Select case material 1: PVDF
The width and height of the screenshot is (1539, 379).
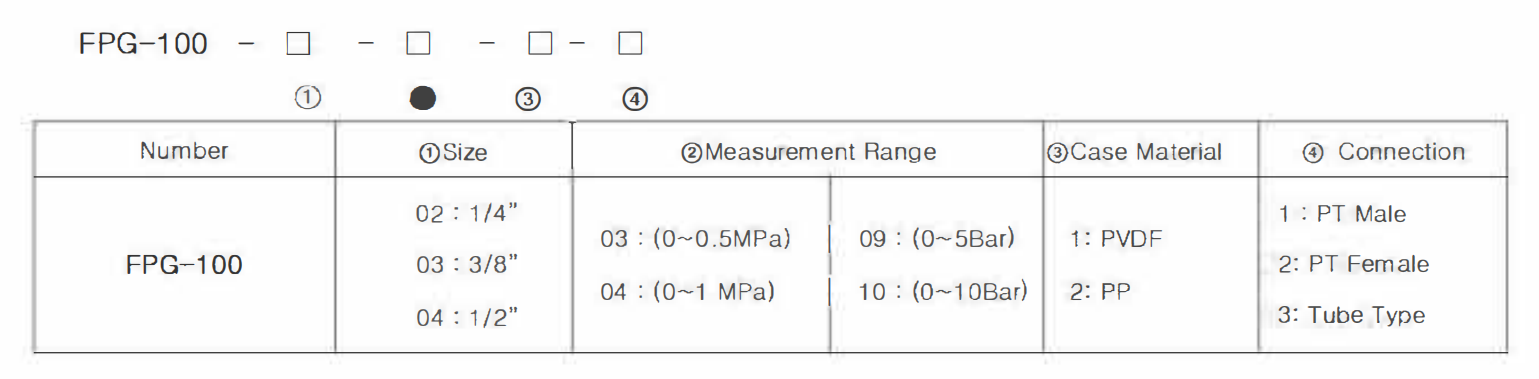tap(1115, 240)
